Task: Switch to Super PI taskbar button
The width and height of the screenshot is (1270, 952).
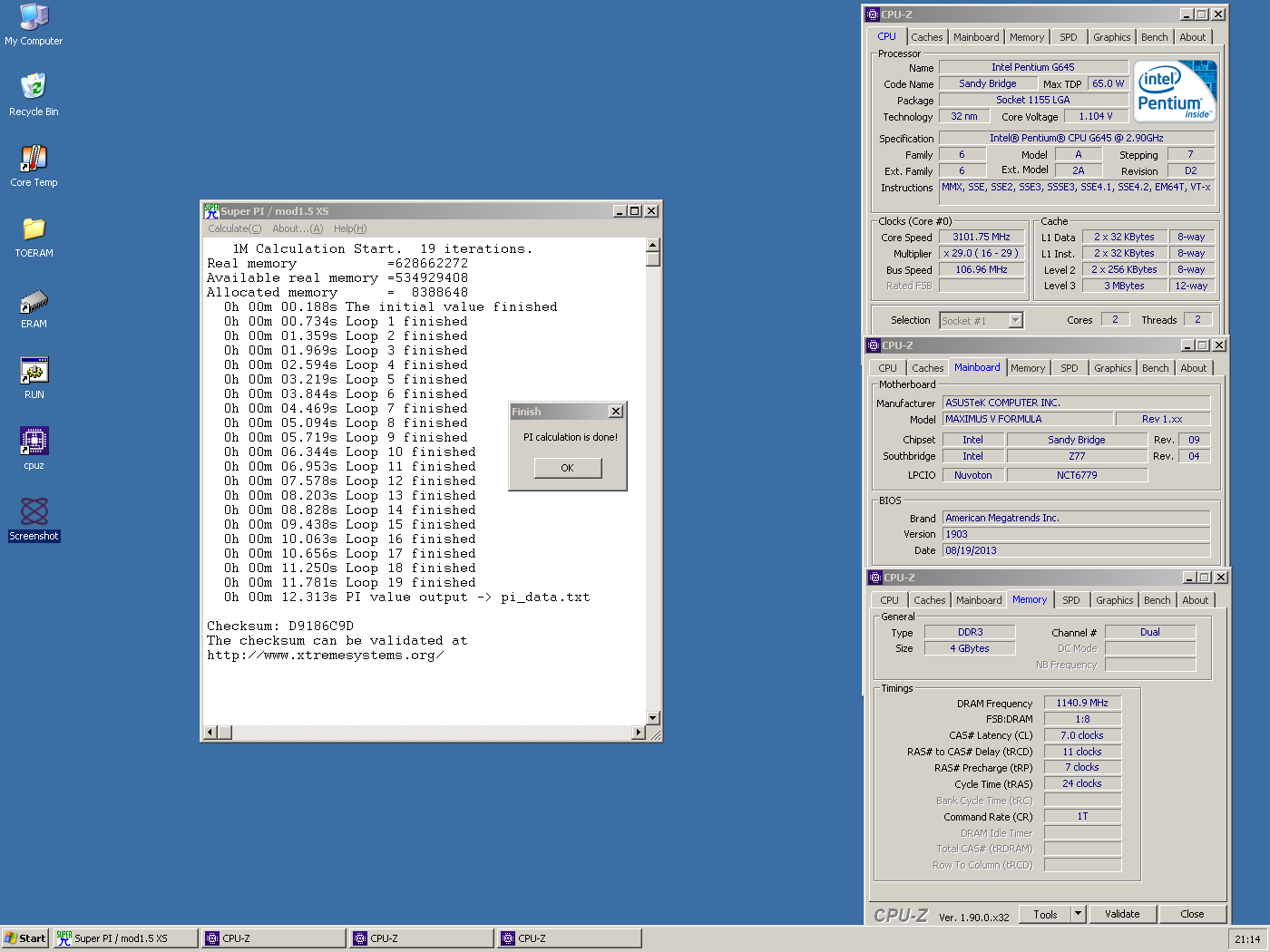Action: 124,938
